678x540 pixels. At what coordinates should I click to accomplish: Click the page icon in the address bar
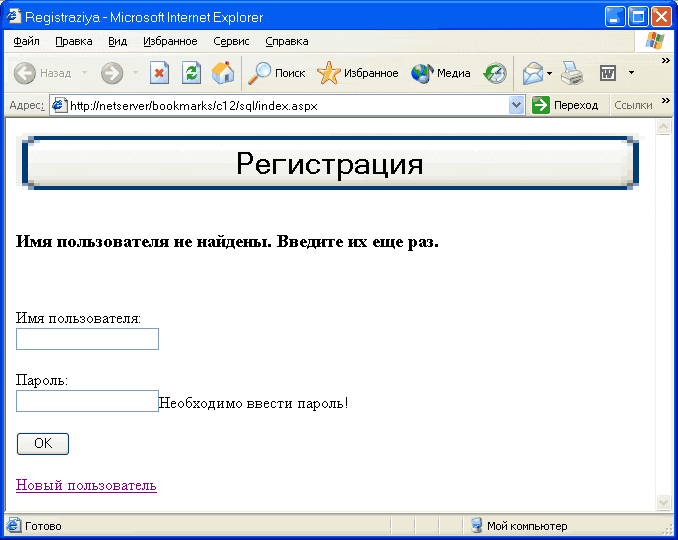coord(59,105)
